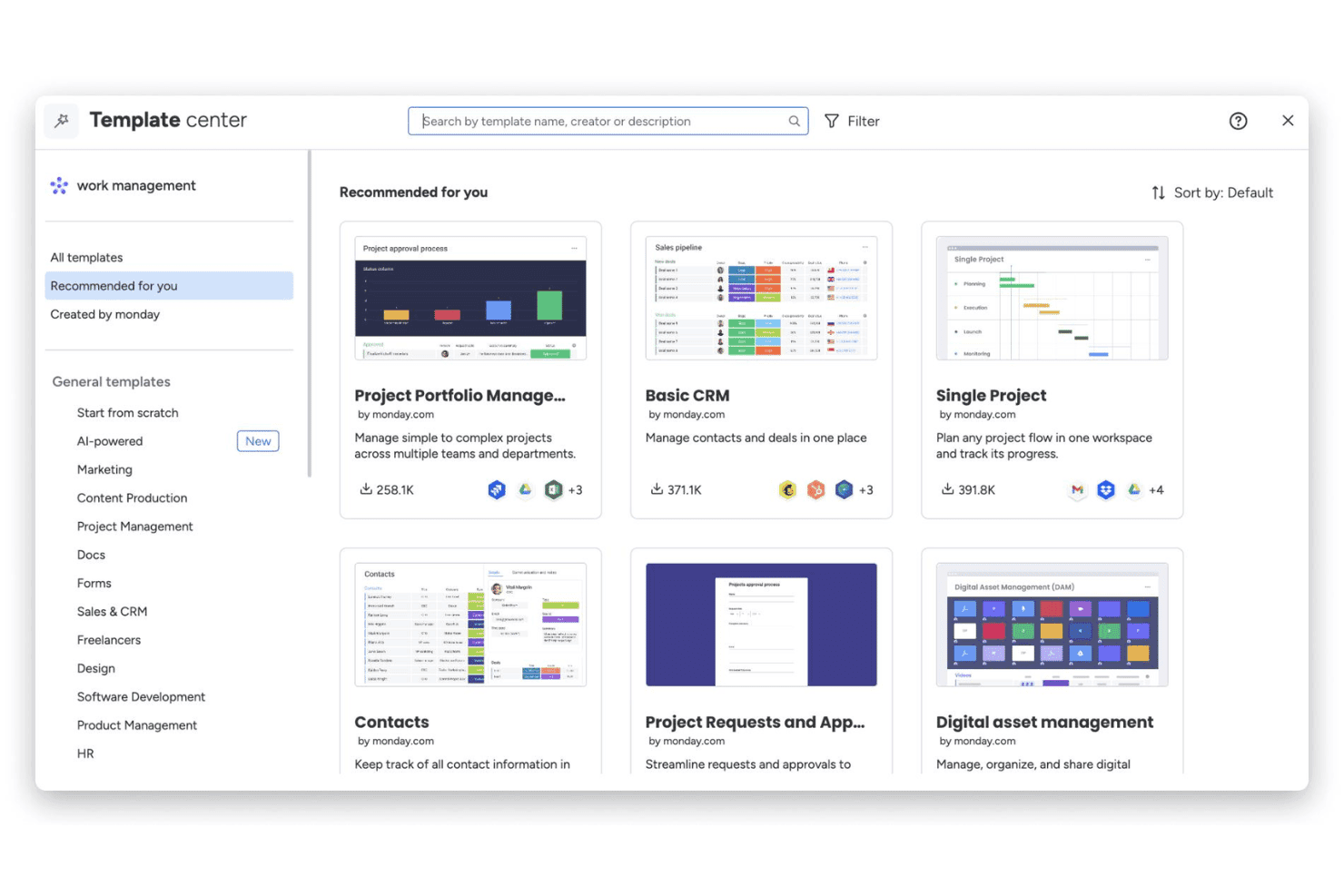Open Single Project template title
This screenshot has width=1344, height=896.
coord(991,395)
